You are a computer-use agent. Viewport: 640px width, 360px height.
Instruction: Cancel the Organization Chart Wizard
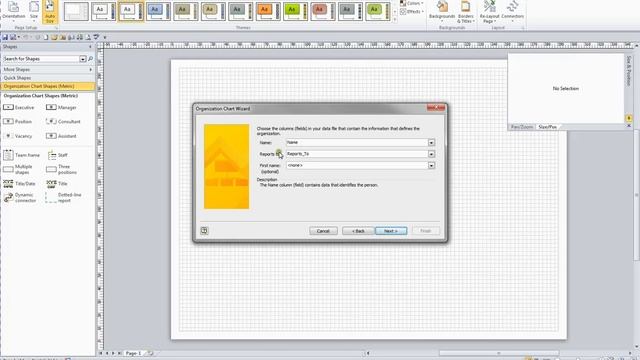(323, 231)
